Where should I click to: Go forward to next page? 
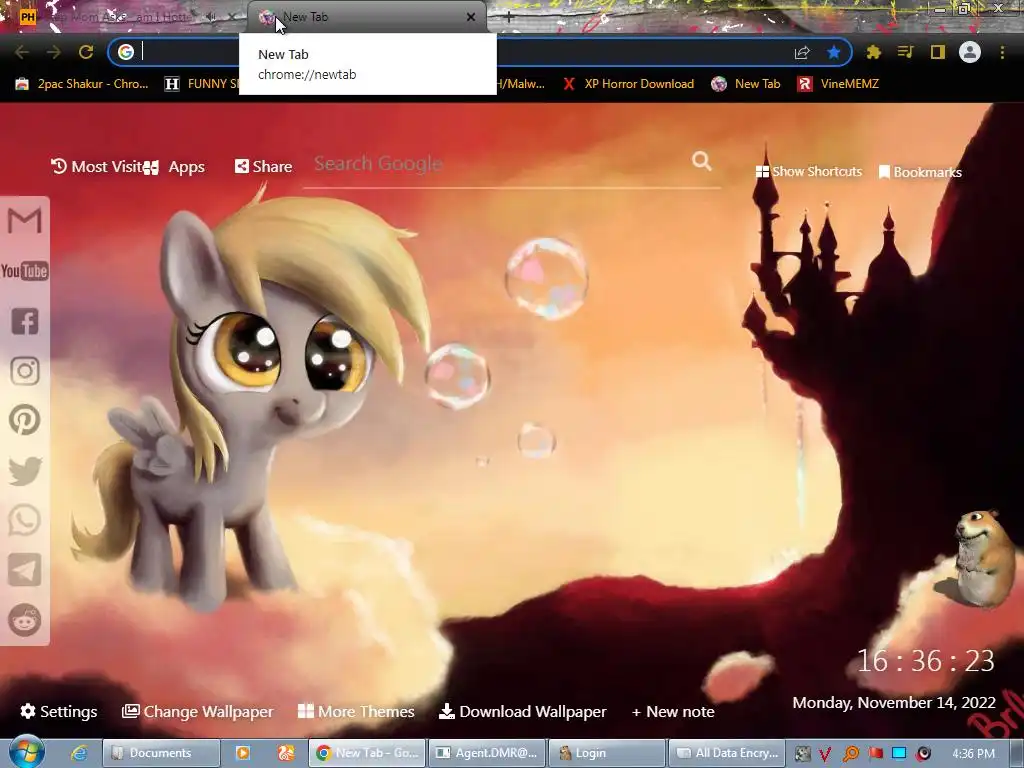[x=54, y=52]
